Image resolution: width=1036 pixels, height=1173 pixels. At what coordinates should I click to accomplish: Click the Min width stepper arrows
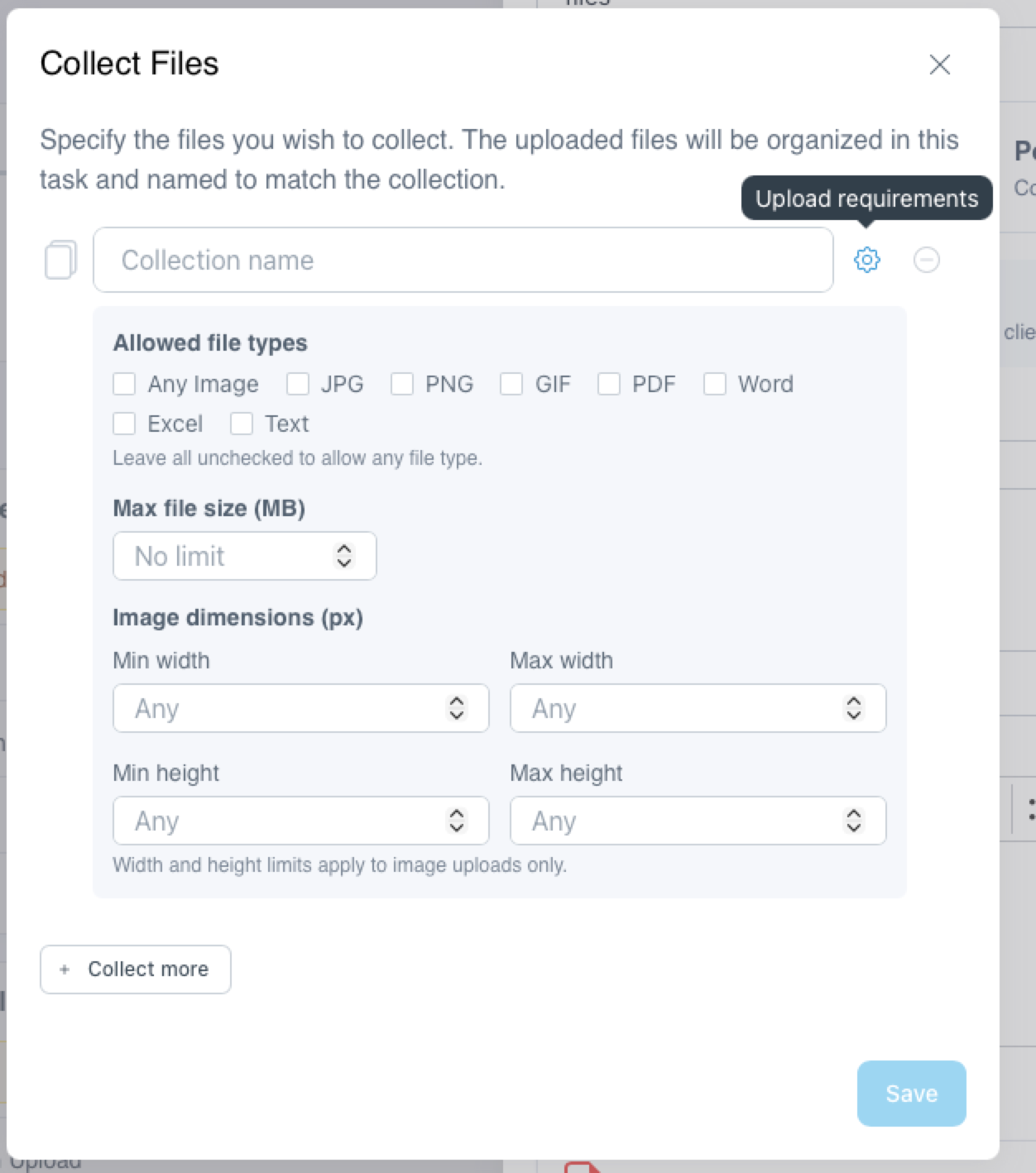point(457,708)
